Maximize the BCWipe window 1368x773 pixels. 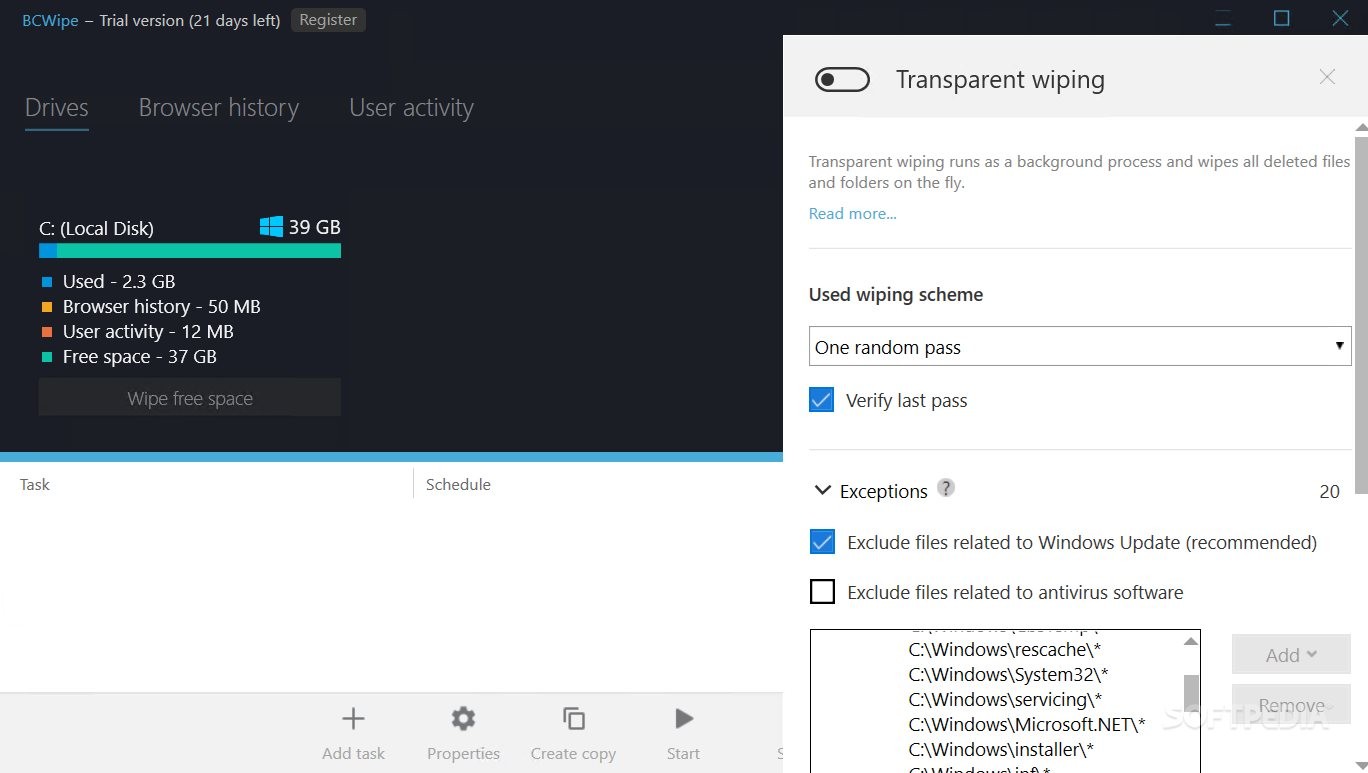(1281, 18)
